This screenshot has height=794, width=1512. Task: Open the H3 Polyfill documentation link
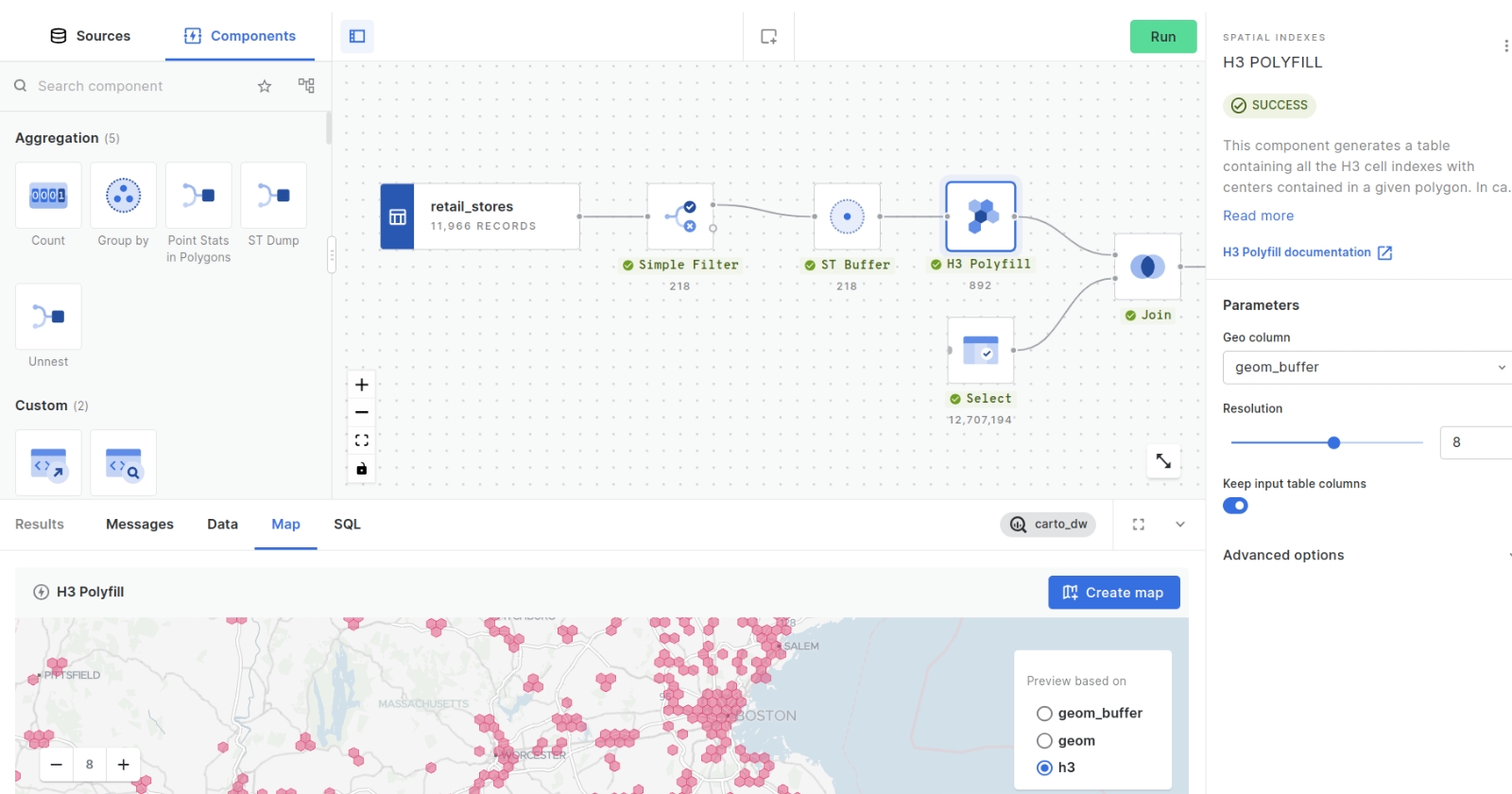[x=1306, y=252]
